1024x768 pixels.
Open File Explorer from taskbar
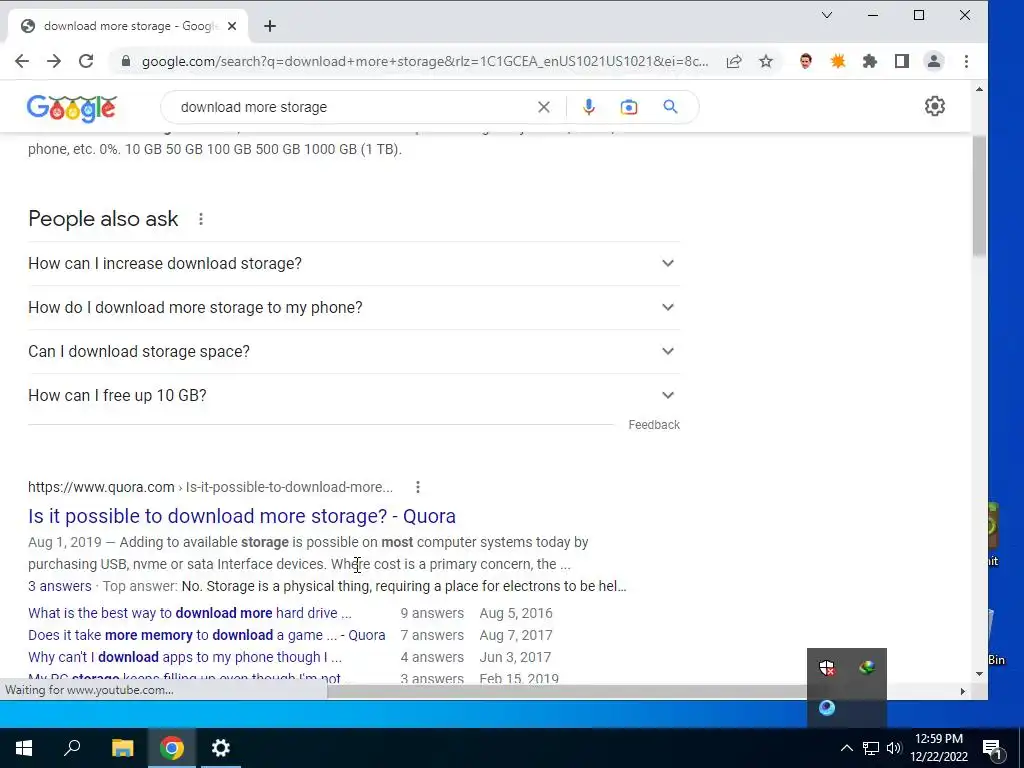(x=122, y=748)
